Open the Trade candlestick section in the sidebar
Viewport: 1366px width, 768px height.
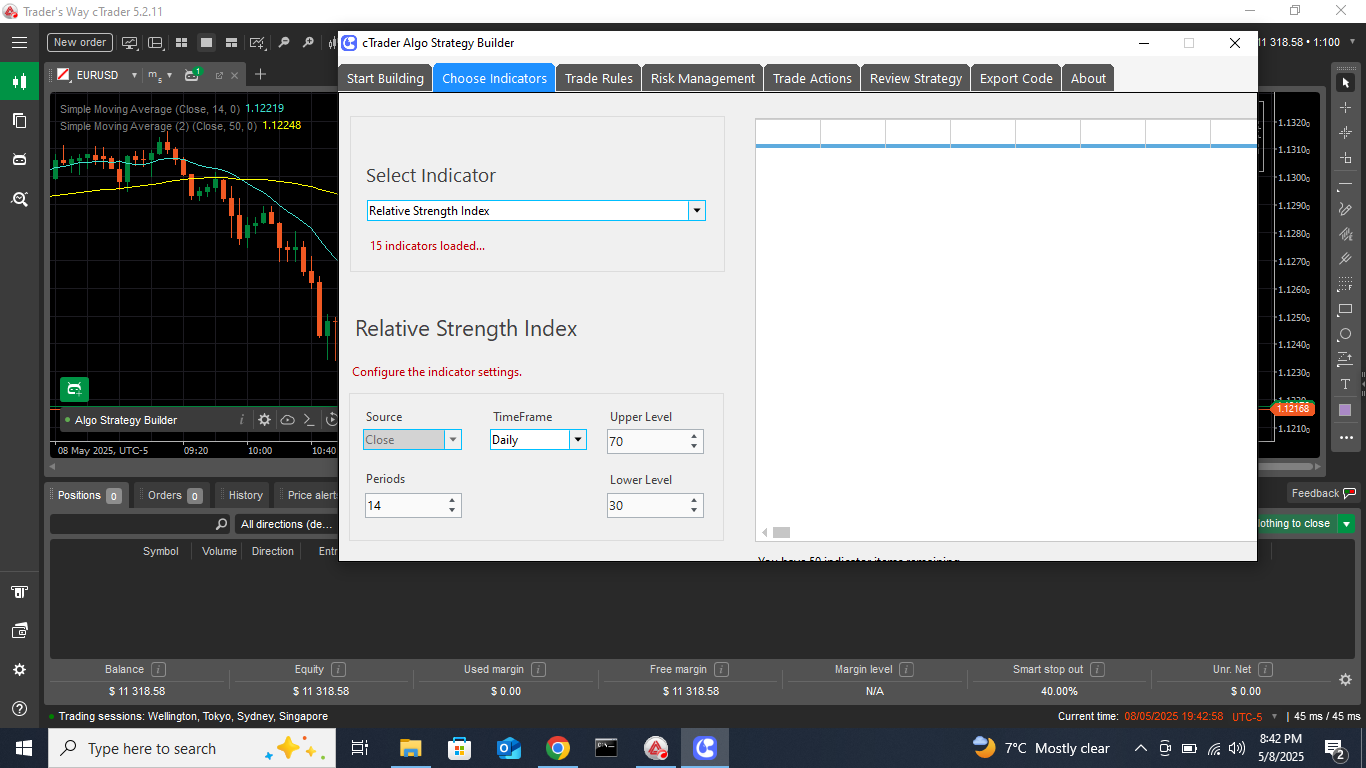coord(19,81)
